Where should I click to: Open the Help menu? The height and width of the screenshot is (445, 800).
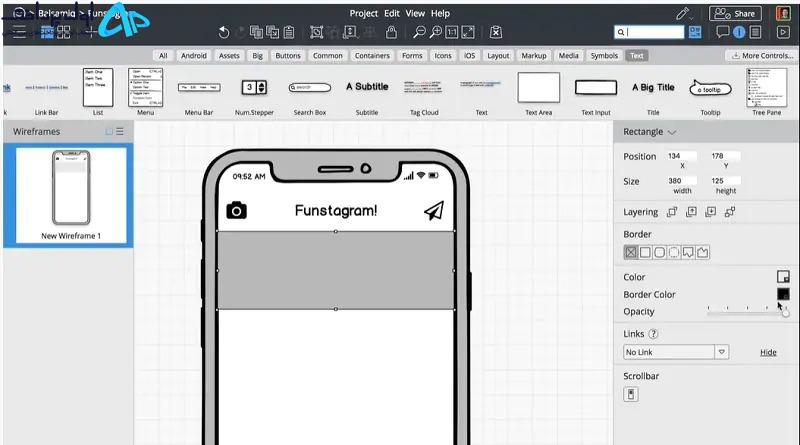point(440,13)
